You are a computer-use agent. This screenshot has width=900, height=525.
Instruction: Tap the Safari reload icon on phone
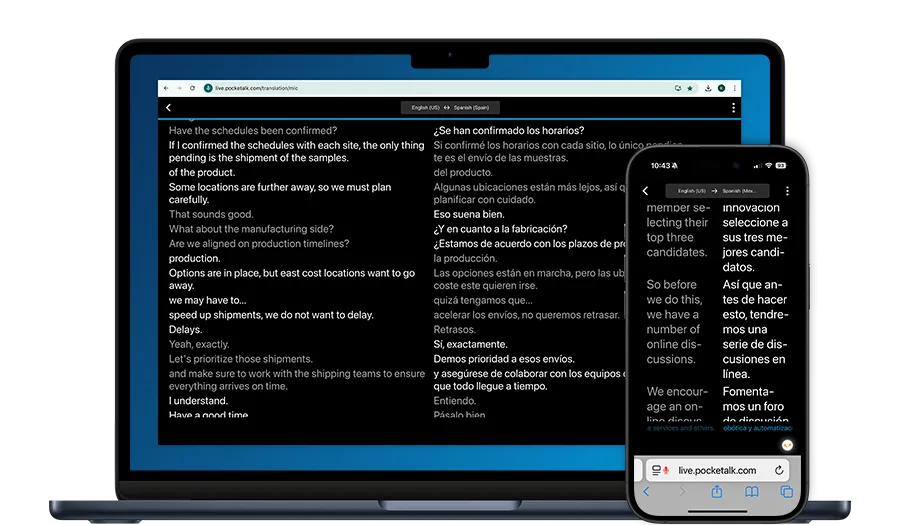(x=779, y=470)
